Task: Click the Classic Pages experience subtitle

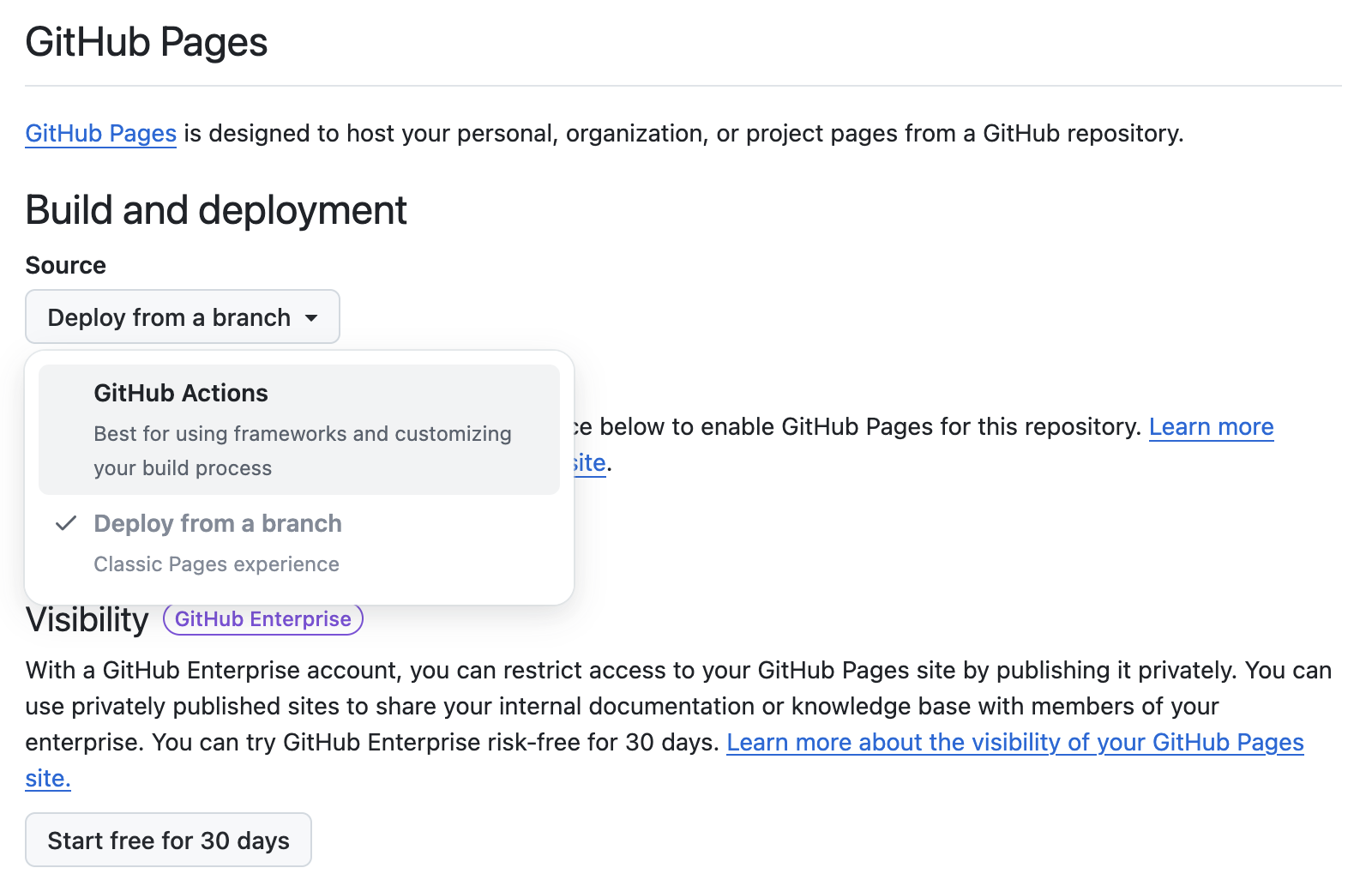Action: pyautogui.click(x=215, y=564)
